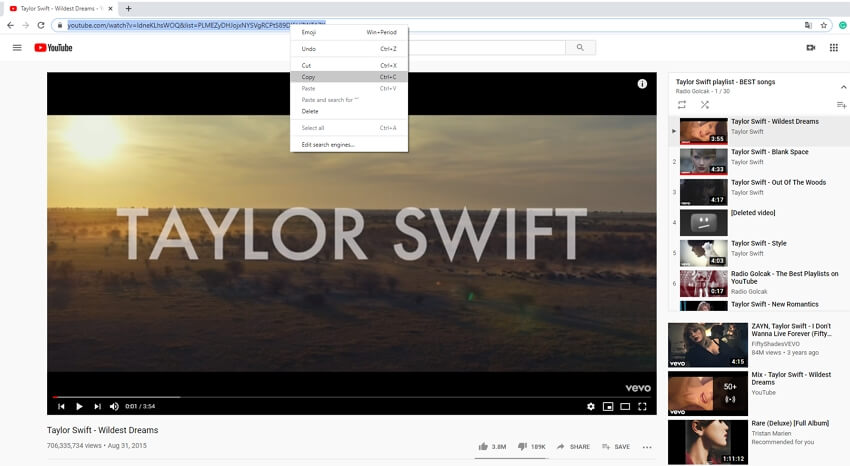850x466 pixels.
Task: Bookmark this page with the star icon
Action: (824, 25)
